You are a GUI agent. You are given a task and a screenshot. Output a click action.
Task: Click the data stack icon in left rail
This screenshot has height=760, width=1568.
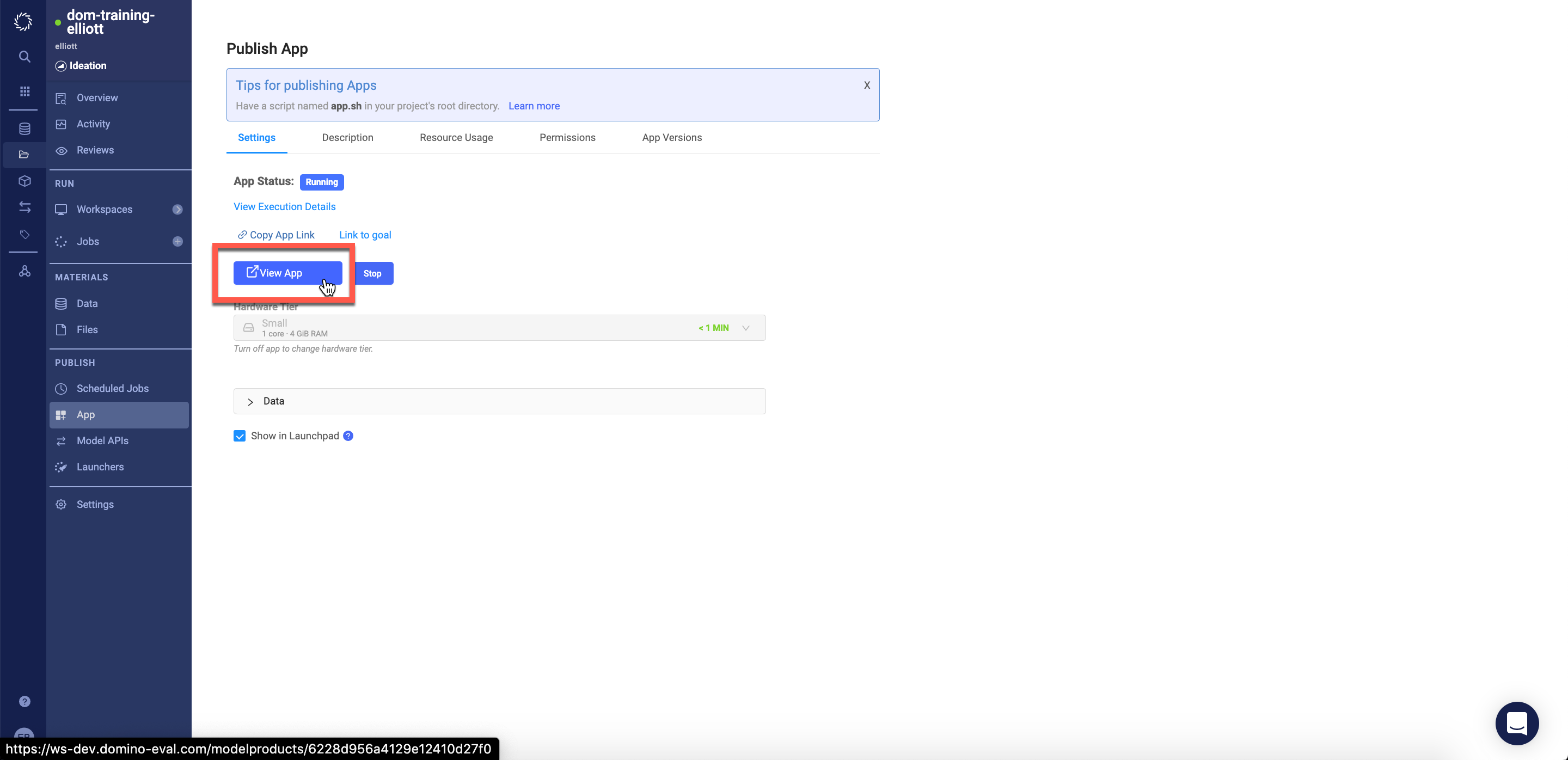pos(24,128)
